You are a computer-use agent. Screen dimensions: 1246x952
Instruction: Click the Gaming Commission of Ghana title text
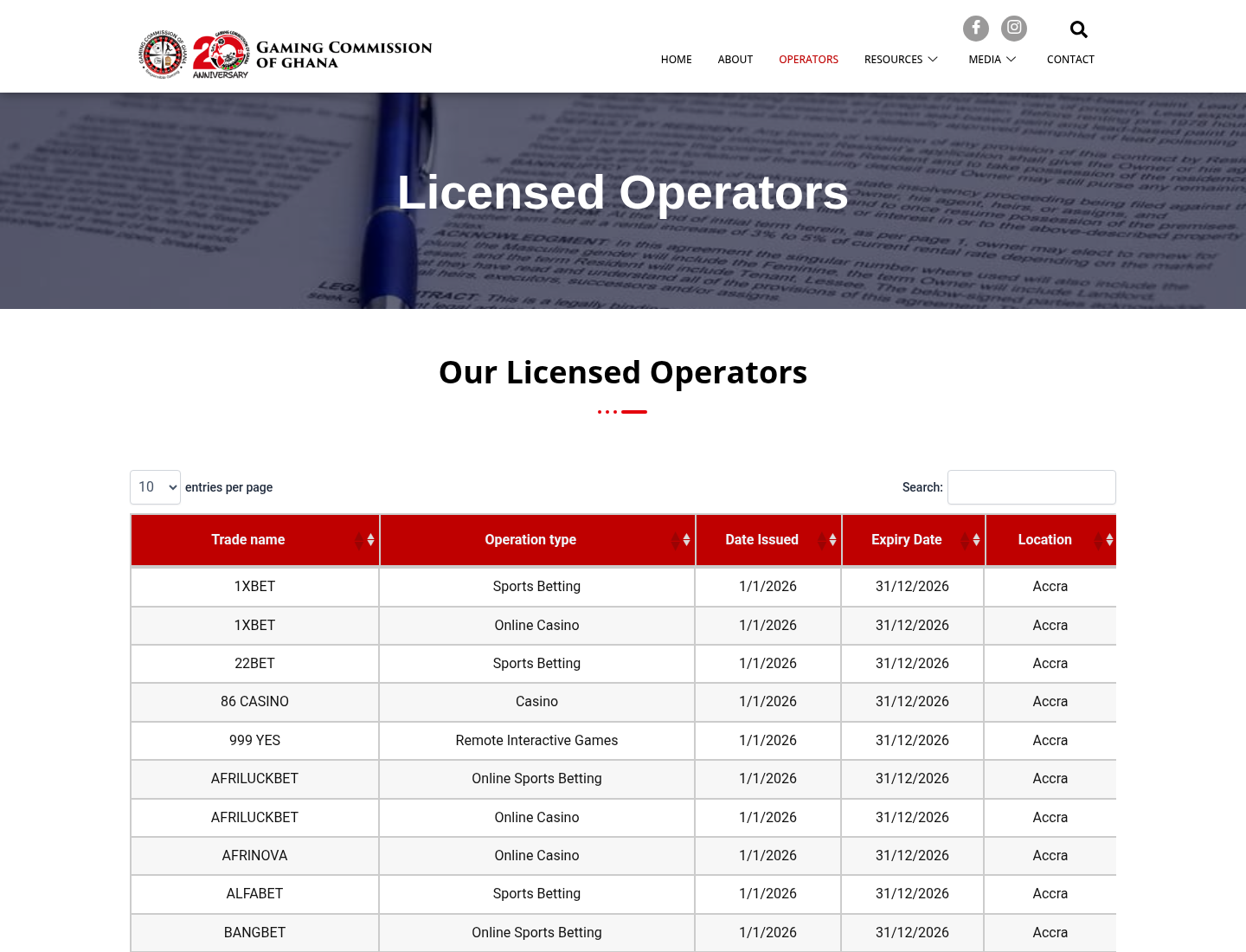click(344, 55)
